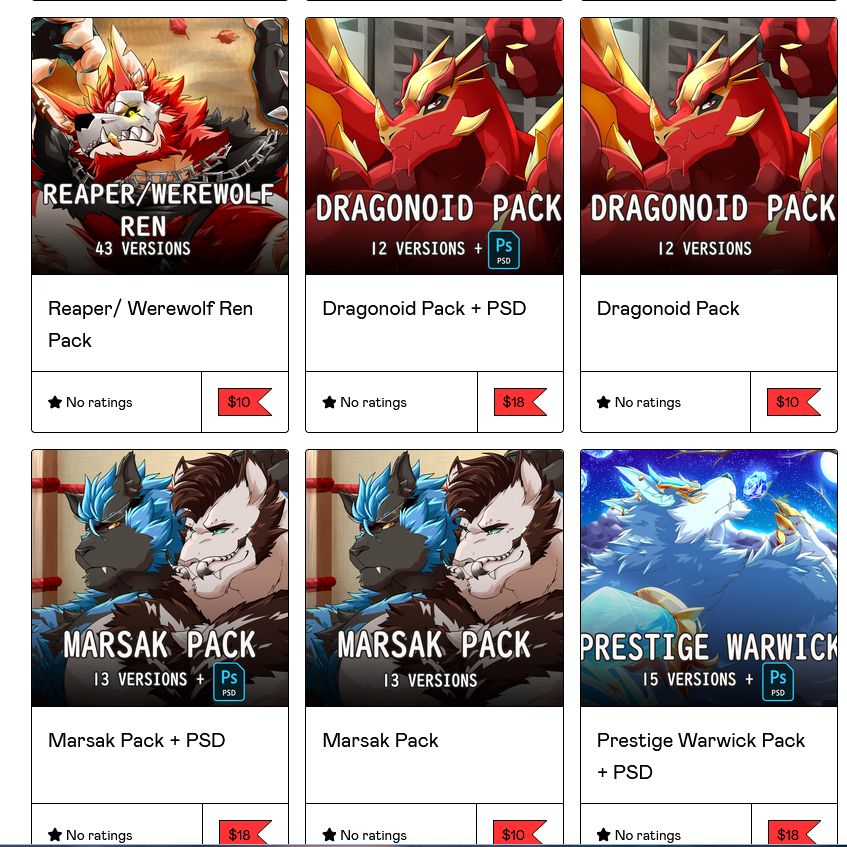
Task: Click the Reaper/ Werewolf Ren Pack title
Action: pyautogui.click(x=150, y=324)
